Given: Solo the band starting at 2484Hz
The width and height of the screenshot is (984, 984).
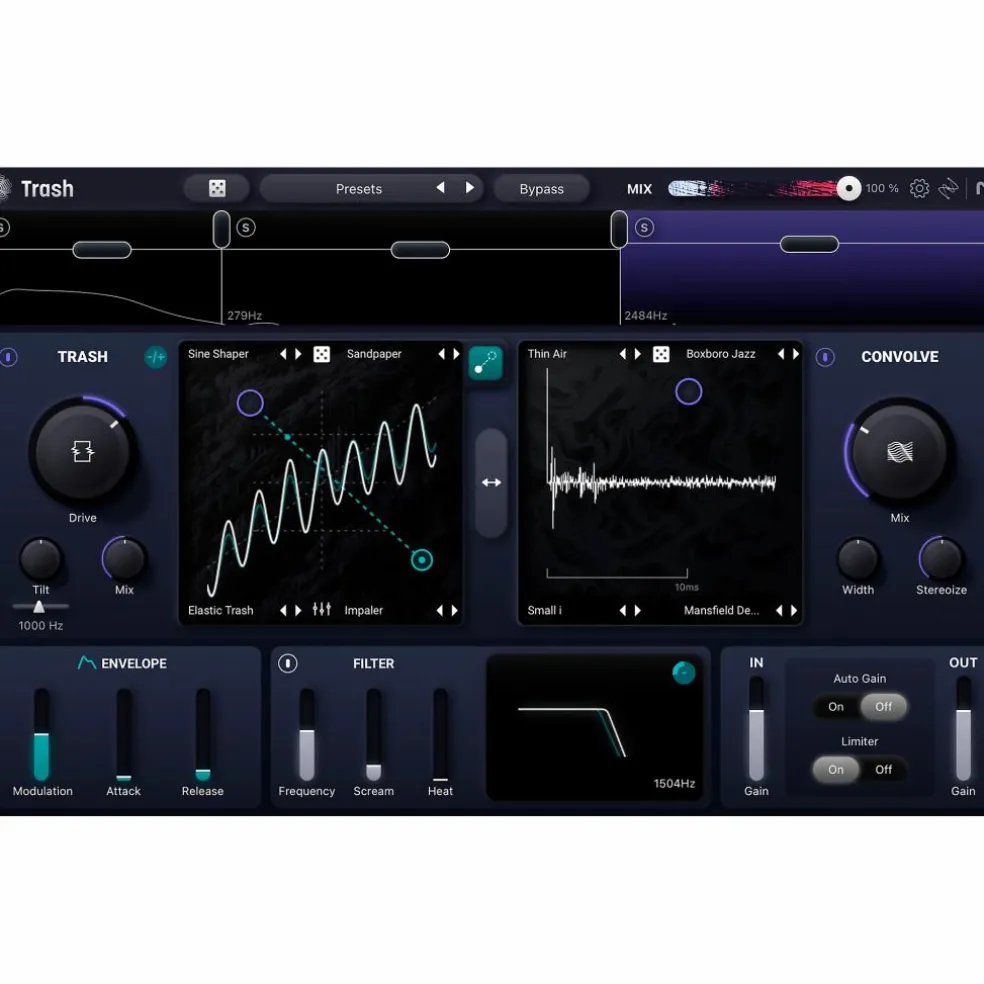Looking at the screenshot, I should pyautogui.click(x=644, y=228).
